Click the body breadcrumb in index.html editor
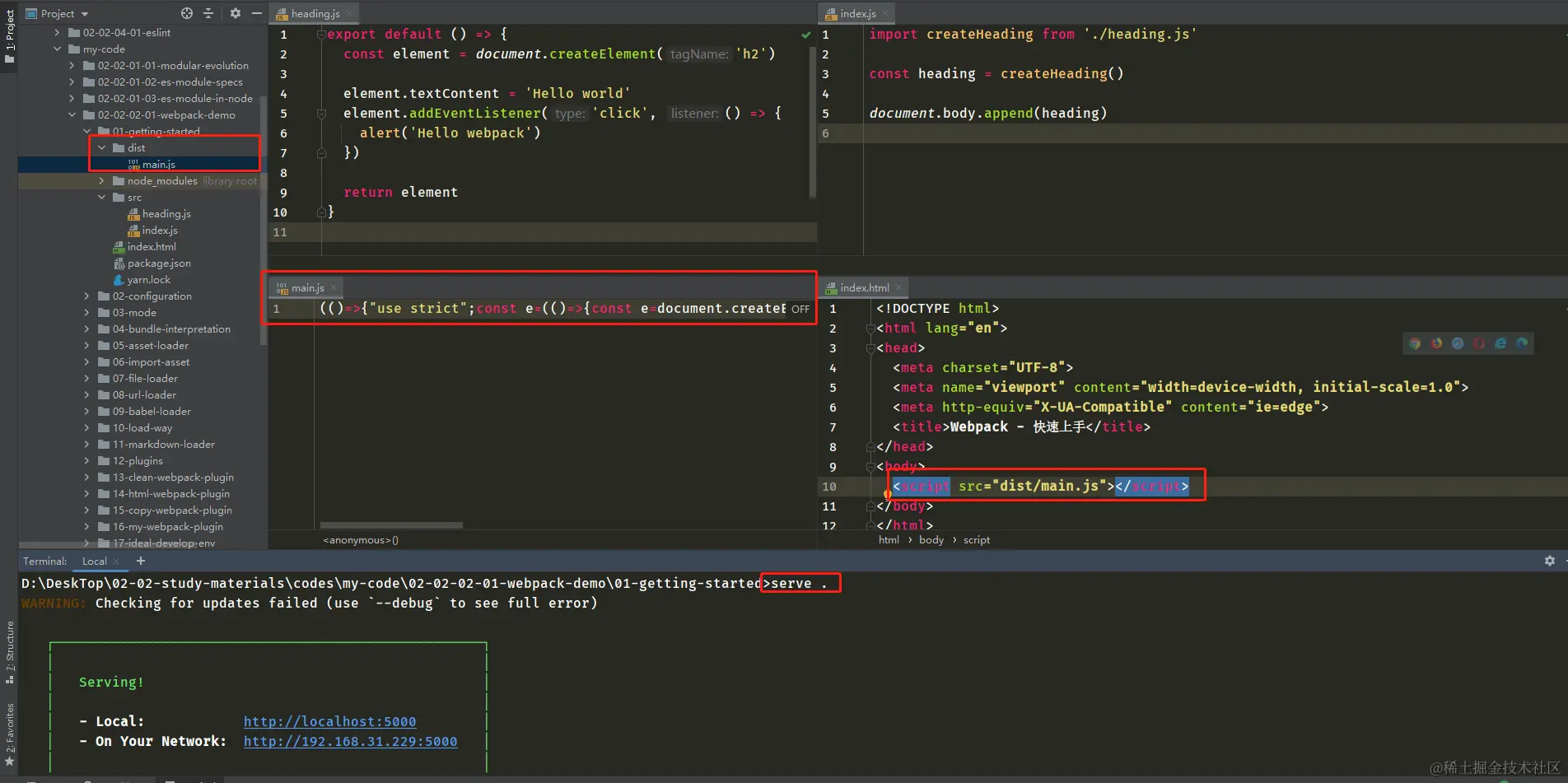 click(x=931, y=540)
